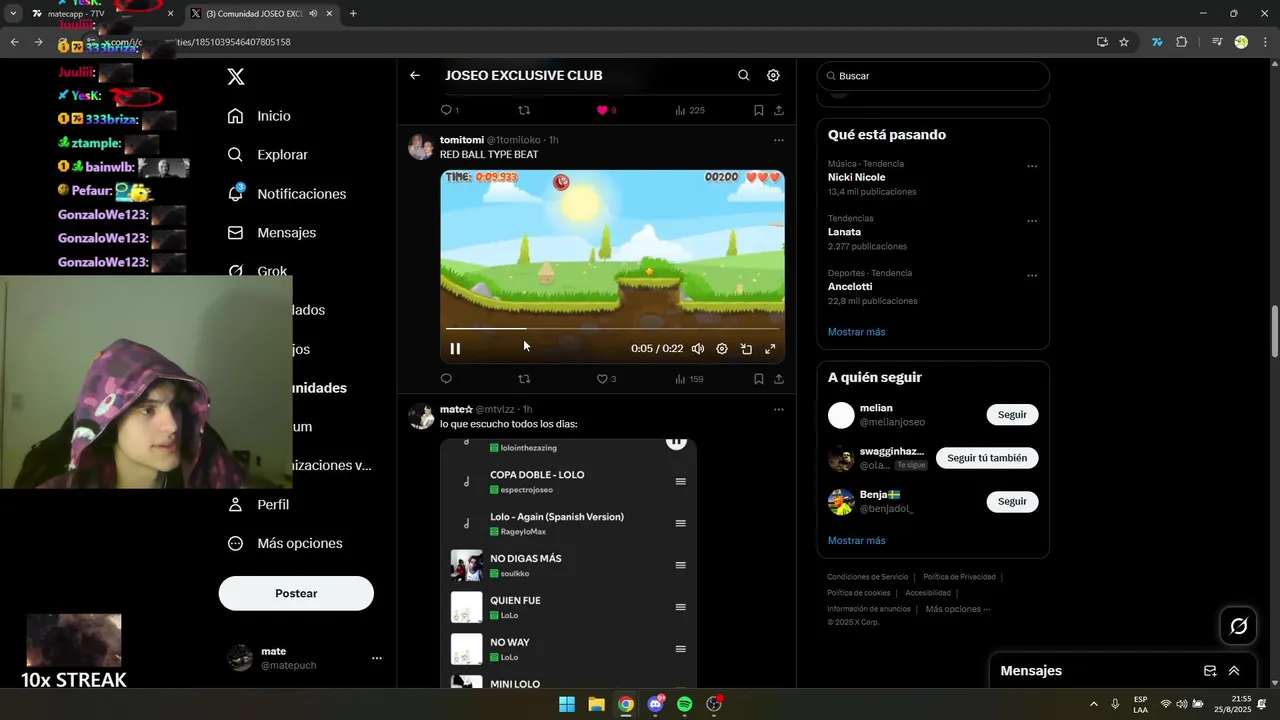
Task: Expand the video to fullscreen
Action: pyautogui.click(x=770, y=349)
